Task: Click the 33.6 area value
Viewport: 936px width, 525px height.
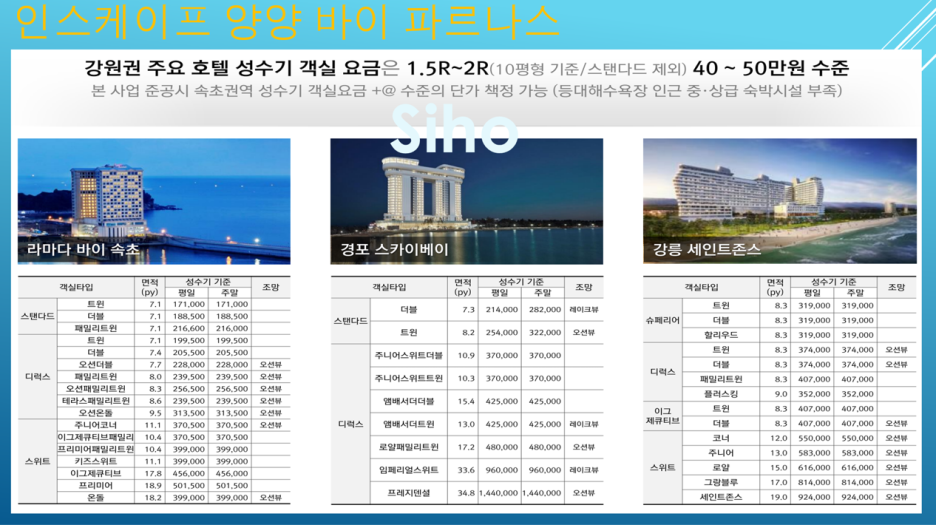Action: (466, 470)
